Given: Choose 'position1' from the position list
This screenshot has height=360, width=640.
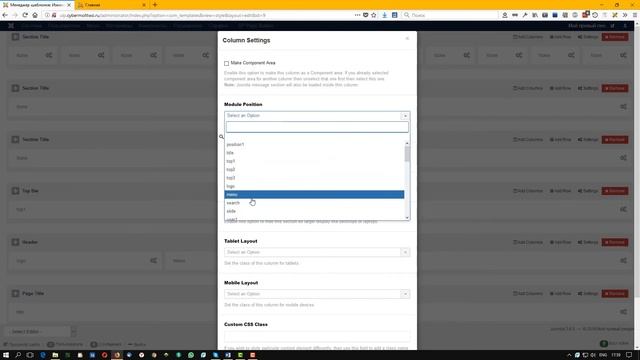Looking at the screenshot, I should coord(314,144).
